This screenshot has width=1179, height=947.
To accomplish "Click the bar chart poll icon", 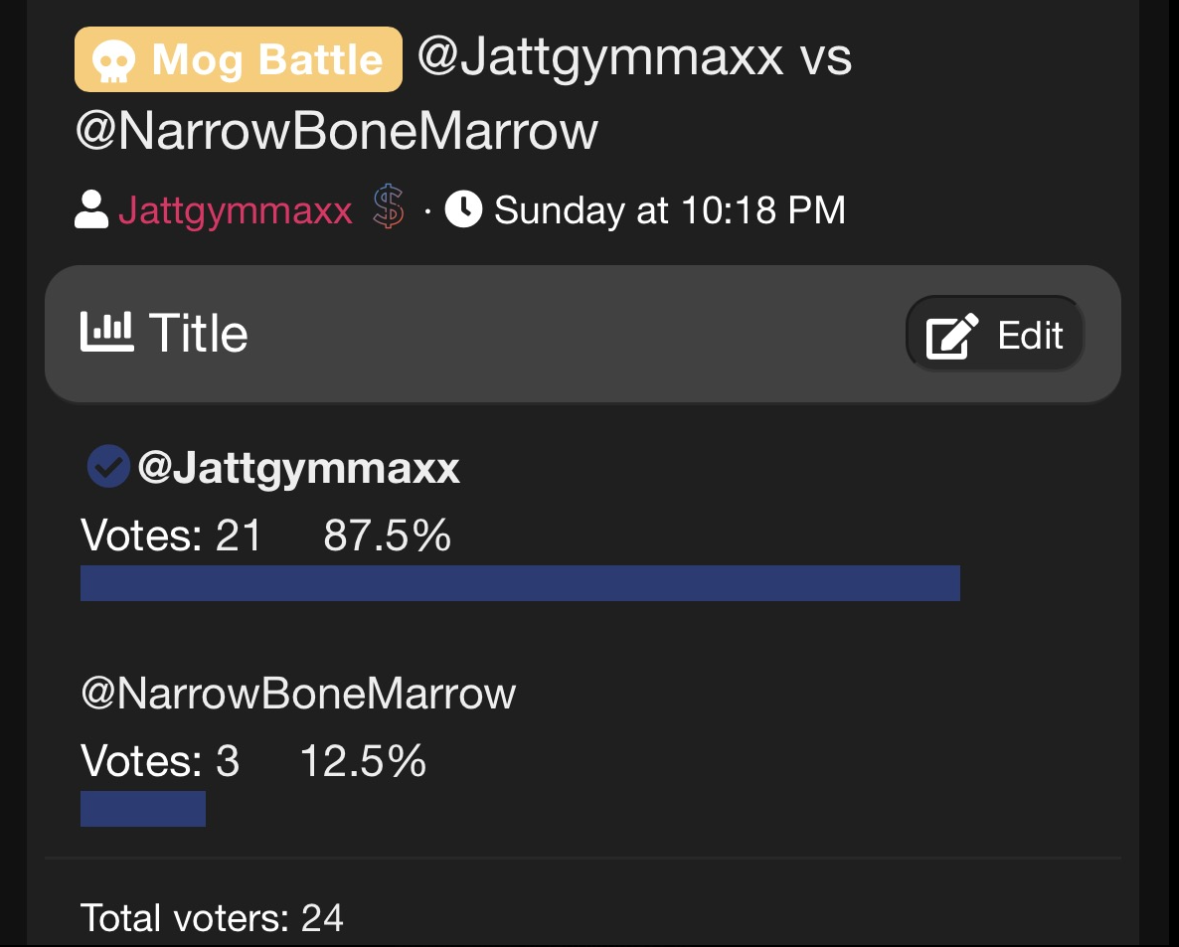I will click(106, 332).
